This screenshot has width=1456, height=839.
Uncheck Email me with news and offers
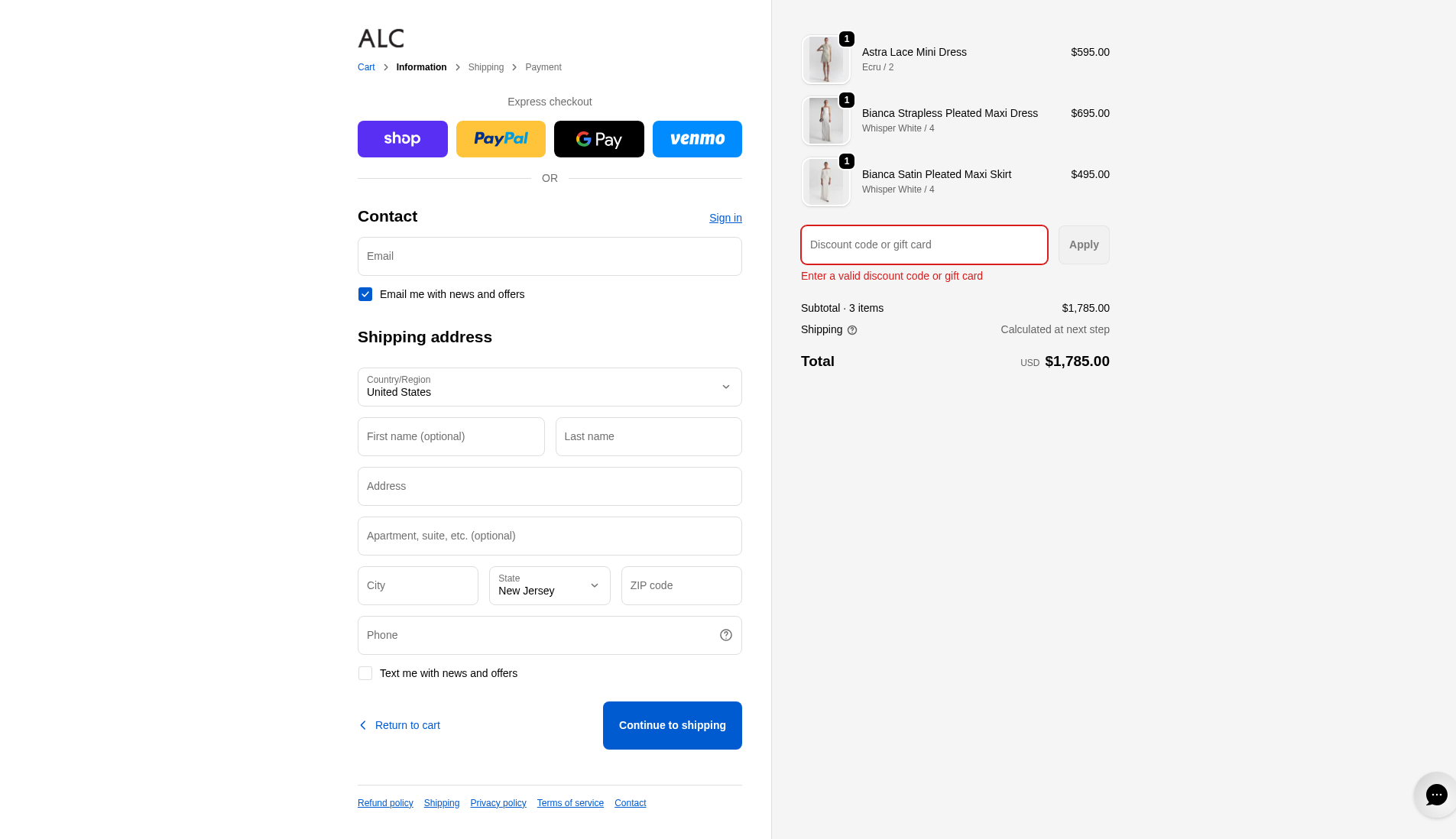[365, 294]
